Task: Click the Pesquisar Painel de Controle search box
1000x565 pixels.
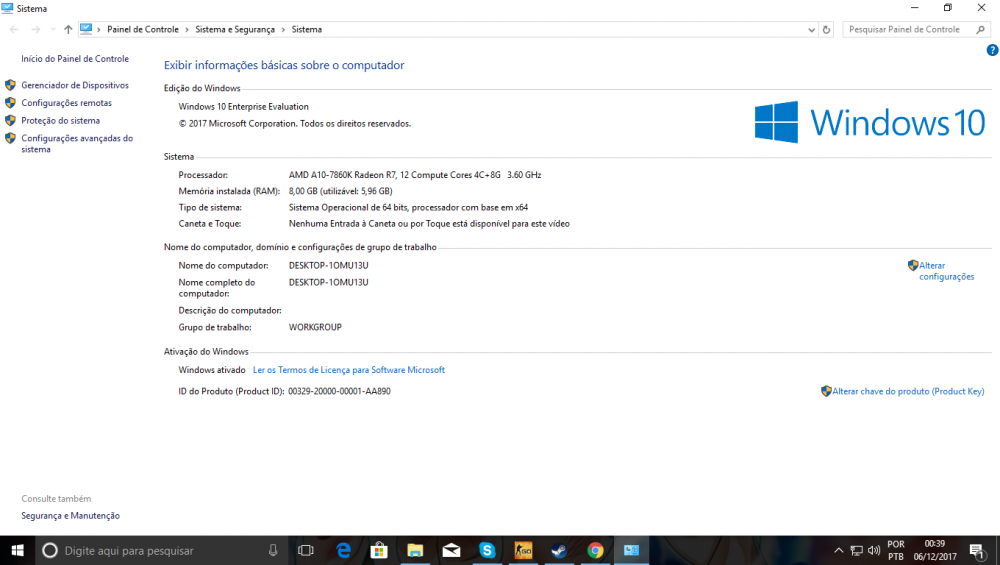Action: [x=910, y=30]
